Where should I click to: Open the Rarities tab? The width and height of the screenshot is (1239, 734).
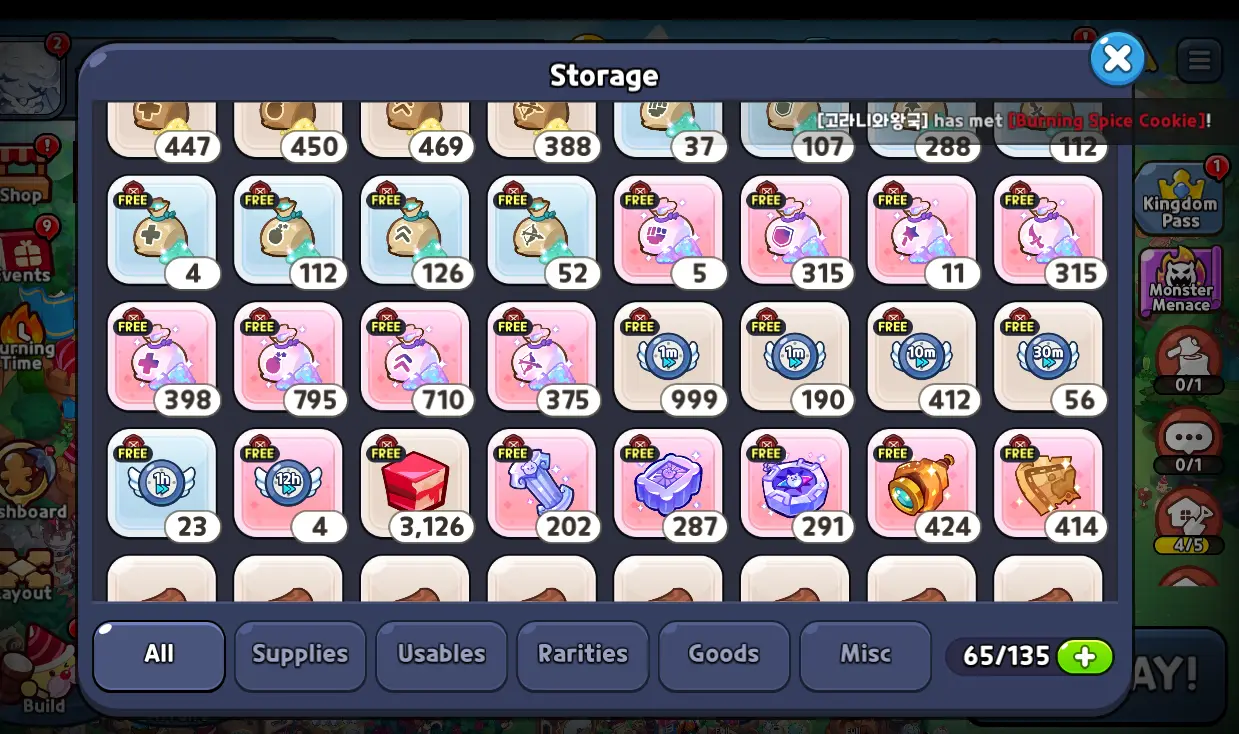[x=583, y=655]
